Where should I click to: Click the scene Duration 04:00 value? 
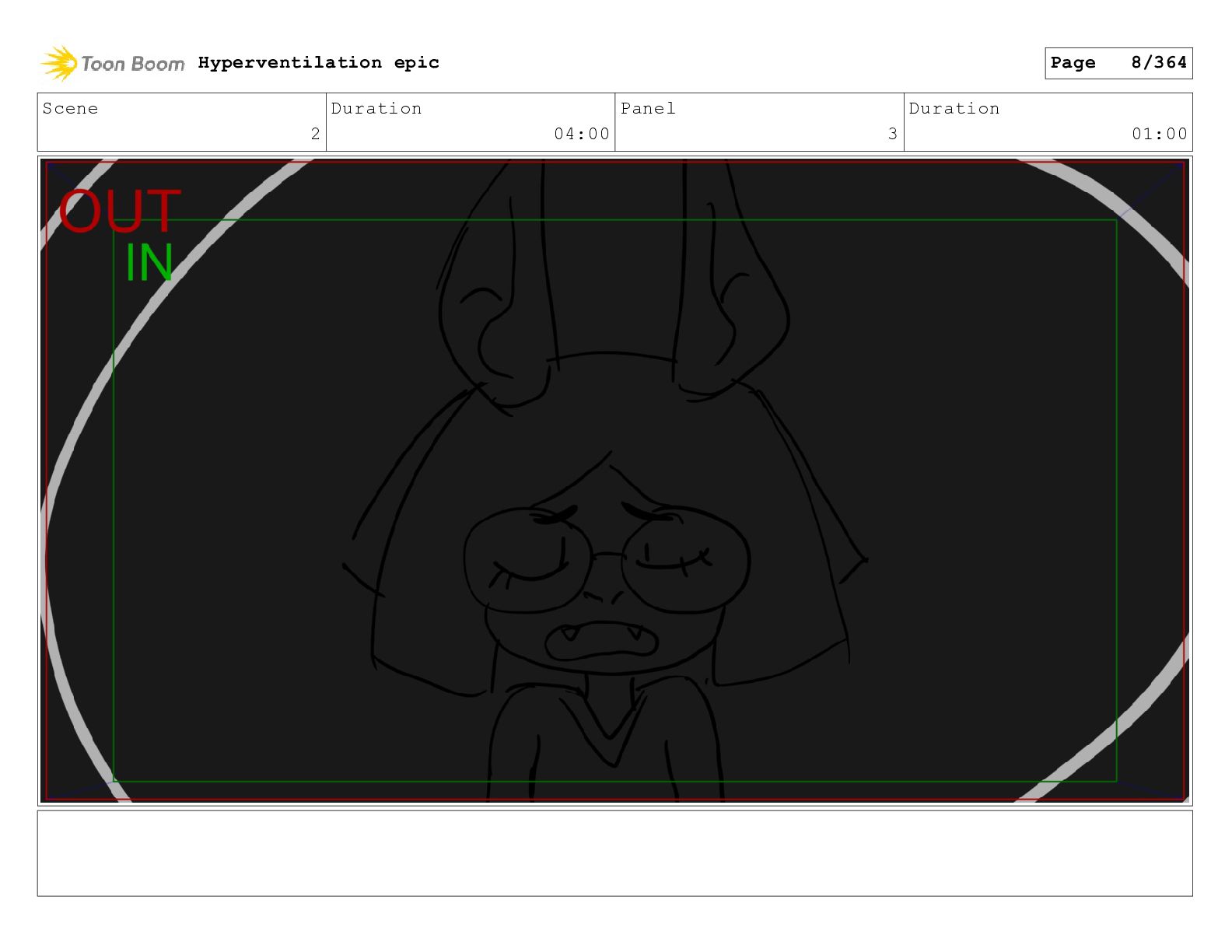tap(582, 134)
